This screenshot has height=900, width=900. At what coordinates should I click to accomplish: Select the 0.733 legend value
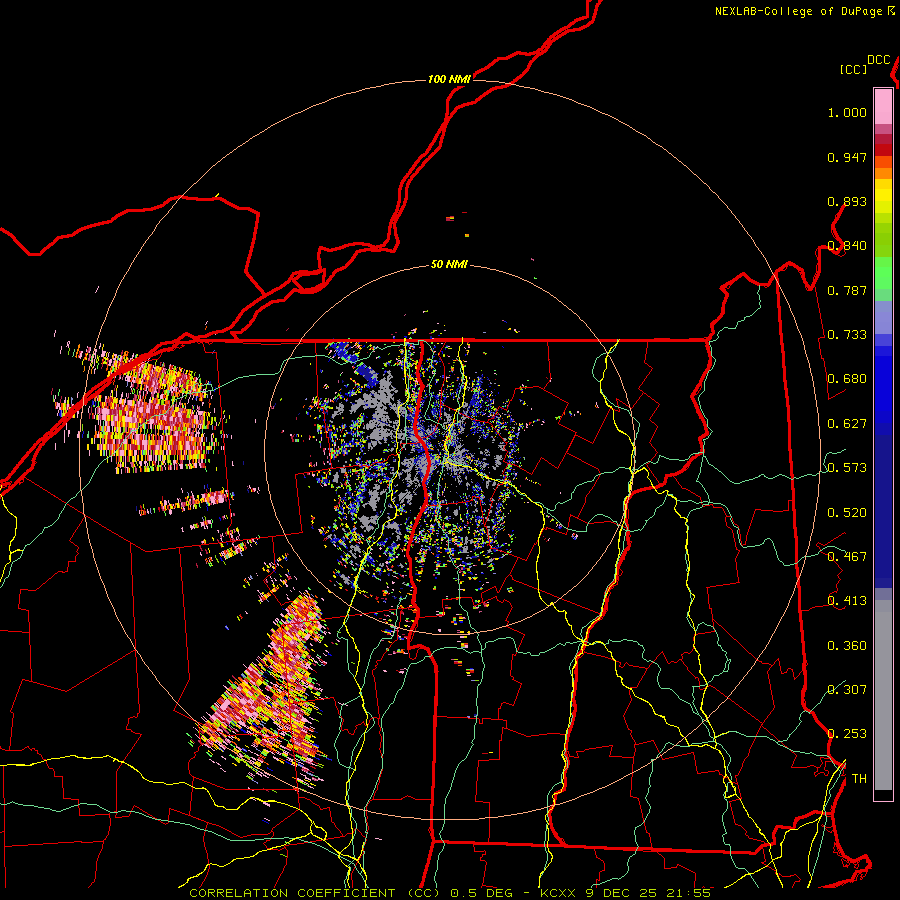[847, 335]
